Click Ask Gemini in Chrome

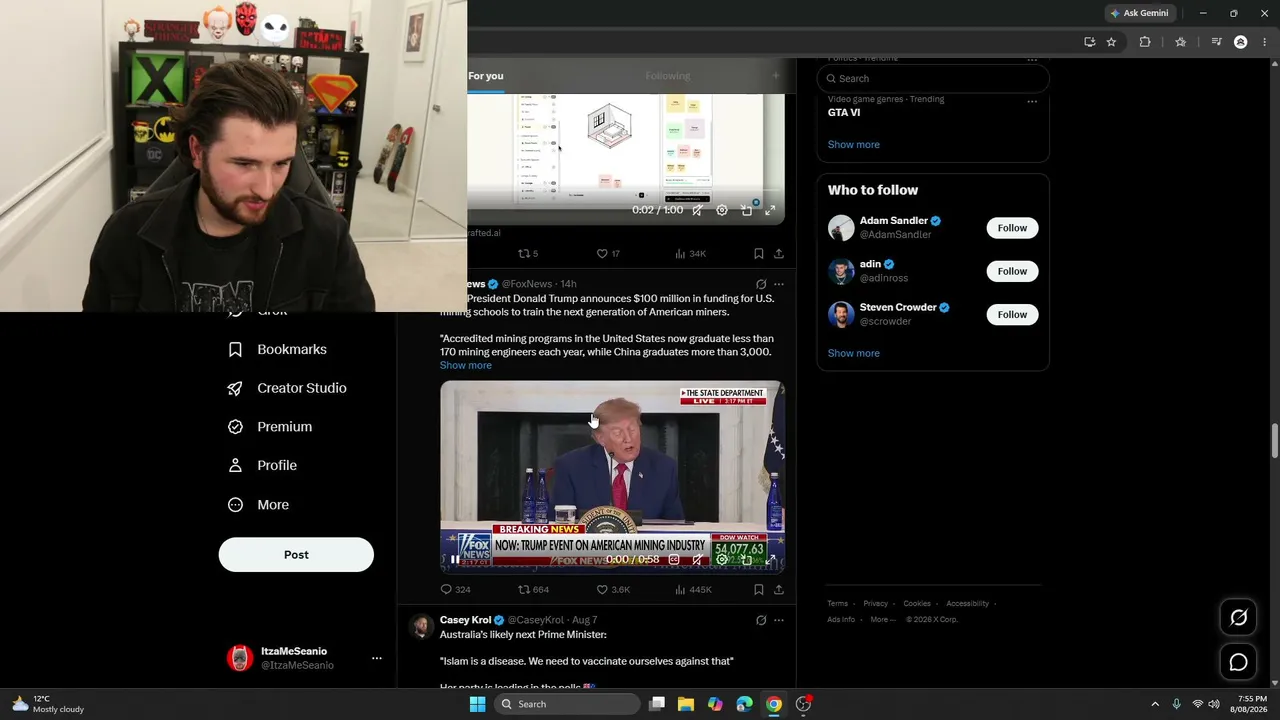point(1139,13)
